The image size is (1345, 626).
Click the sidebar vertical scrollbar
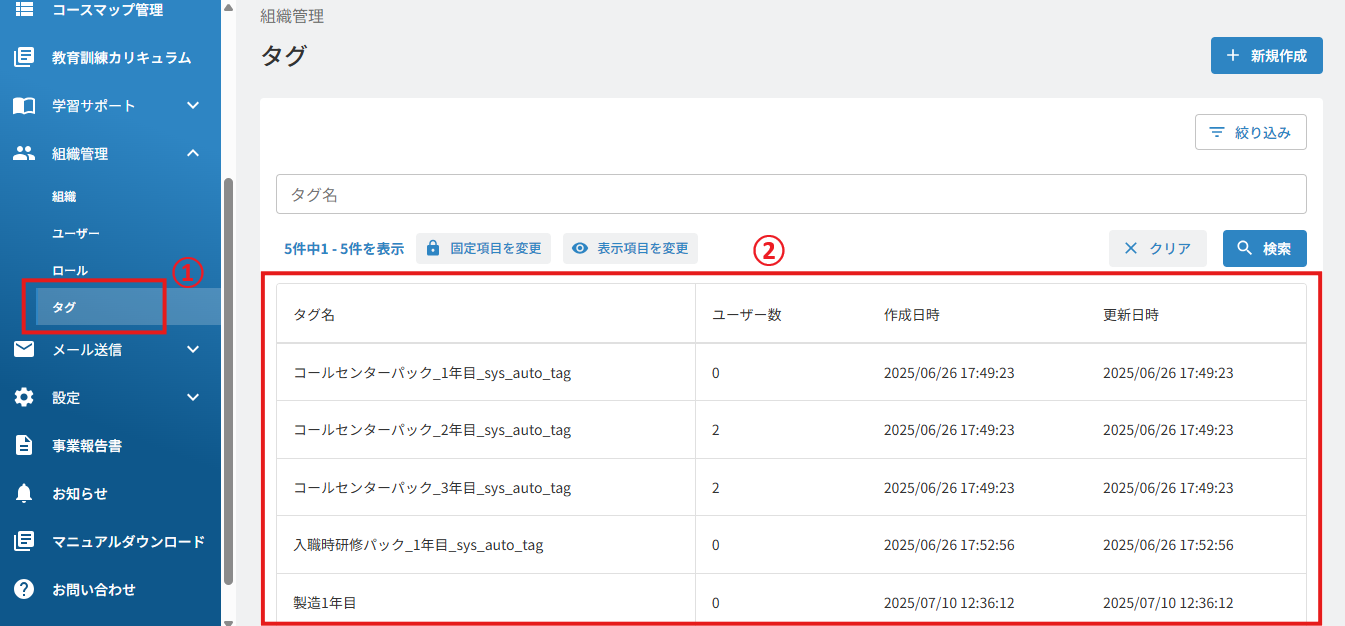(229, 380)
